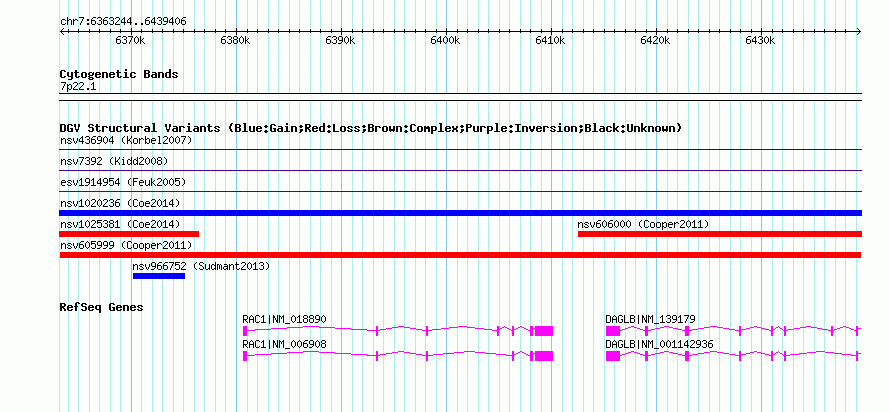Image resolution: width=890 pixels, height=412 pixels.
Task: Click the 6400k ruler tick label
Action: (446, 41)
